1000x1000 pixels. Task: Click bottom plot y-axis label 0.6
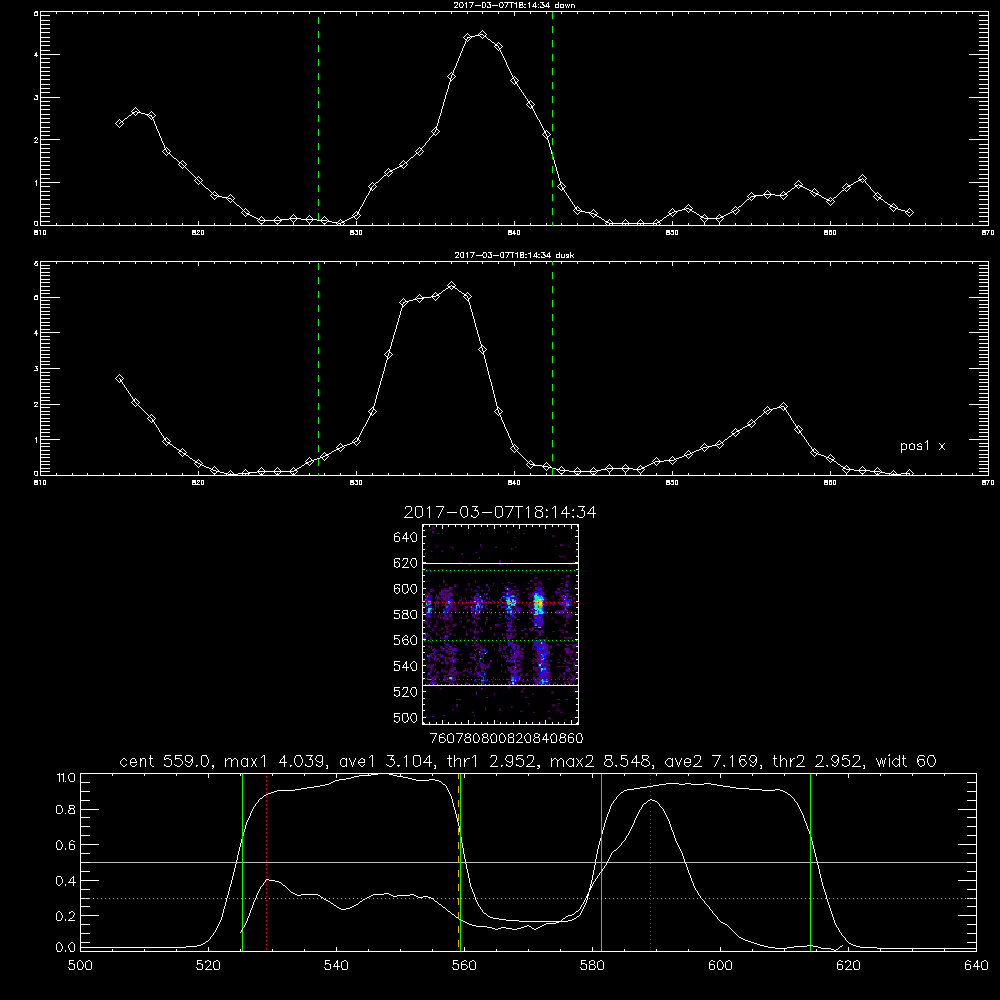[66, 845]
